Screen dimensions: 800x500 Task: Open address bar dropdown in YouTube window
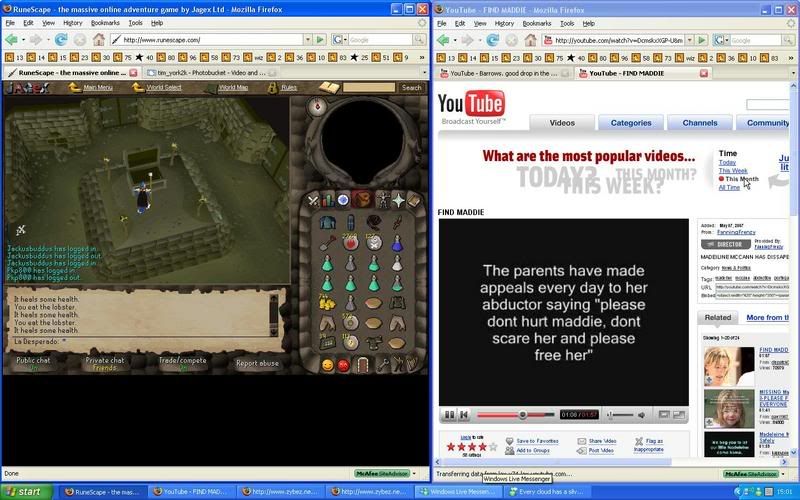[689, 40]
